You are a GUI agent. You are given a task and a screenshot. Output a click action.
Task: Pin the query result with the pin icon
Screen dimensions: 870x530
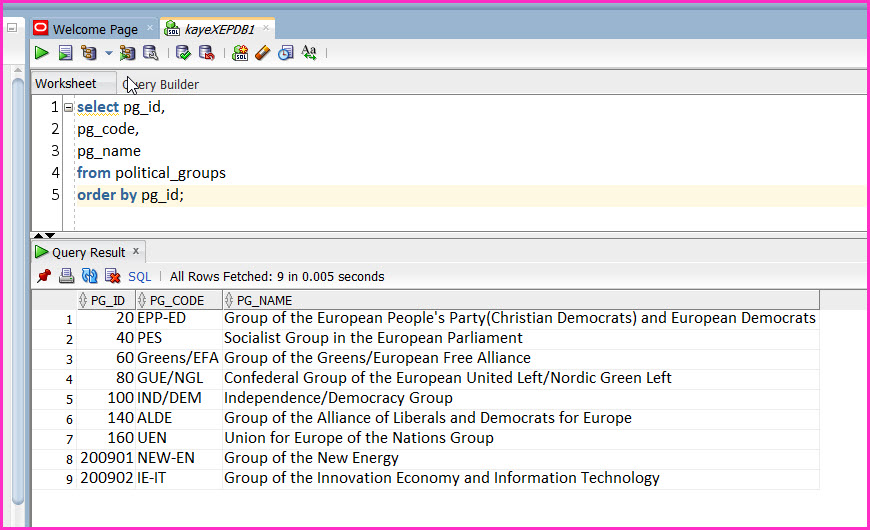coord(43,276)
